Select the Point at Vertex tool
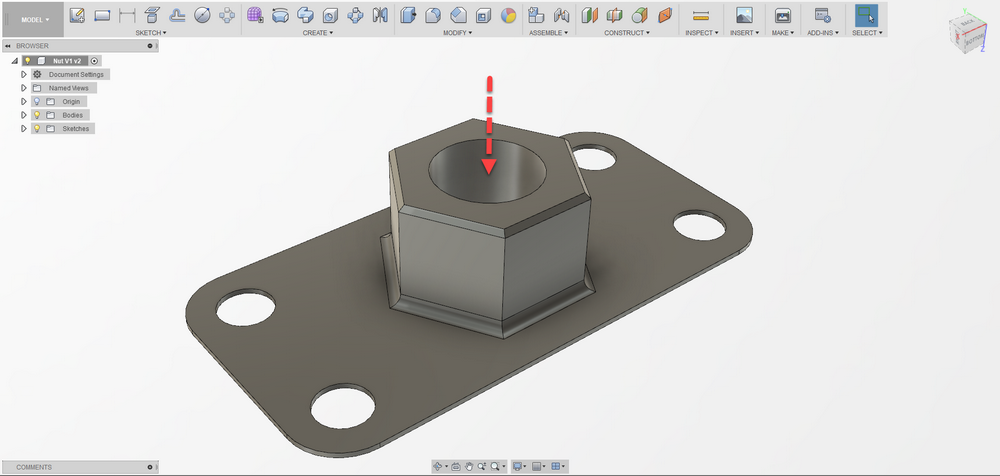Image resolution: width=1000 pixels, height=476 pixels. (665, 15)
